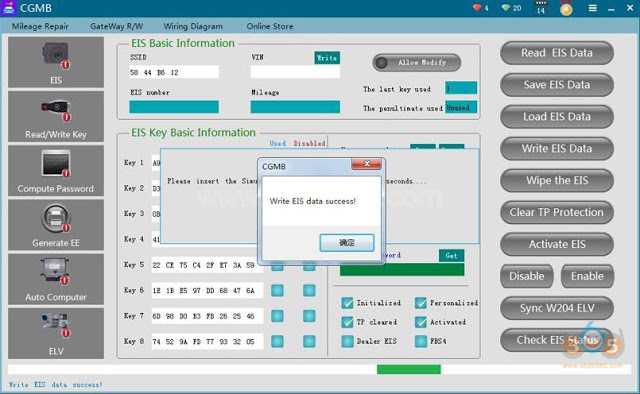This screenshot has width=640, height=394.
Task: Click the calendar icon showing 14
Action: pos(540,8)
